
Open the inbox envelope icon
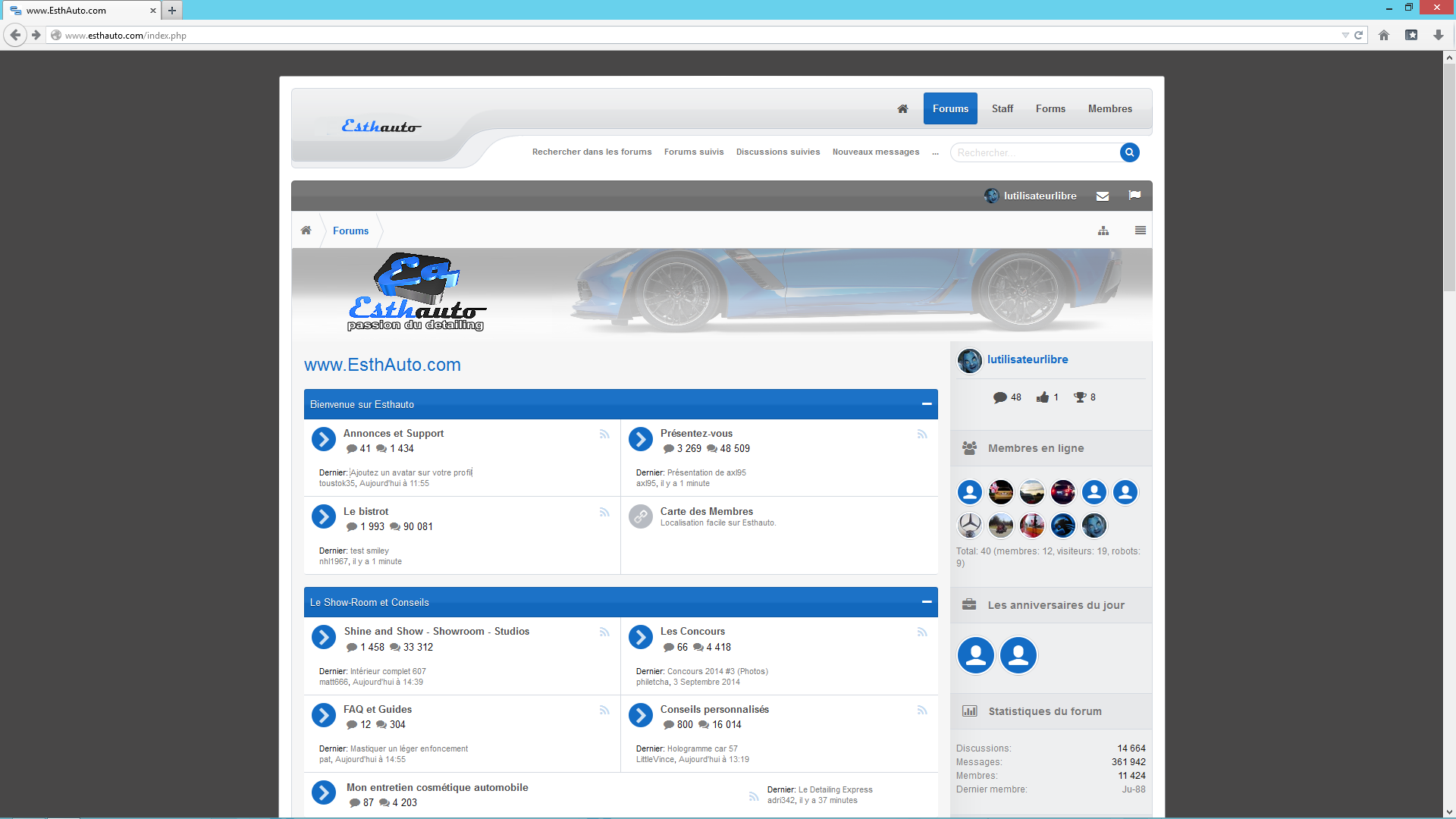pos(1103,196)
